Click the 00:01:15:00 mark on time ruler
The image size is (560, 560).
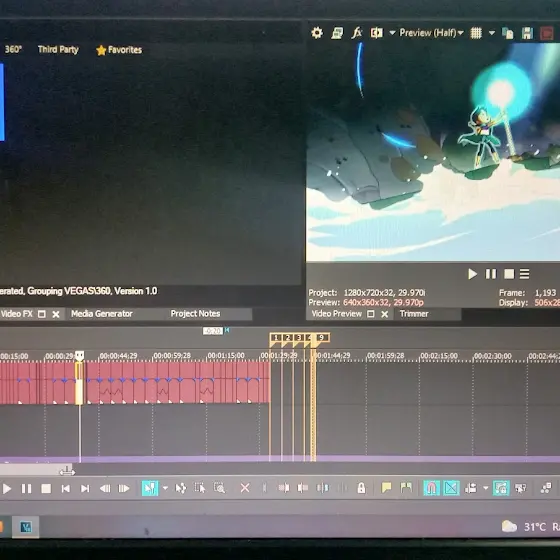[x=225, y=356]
